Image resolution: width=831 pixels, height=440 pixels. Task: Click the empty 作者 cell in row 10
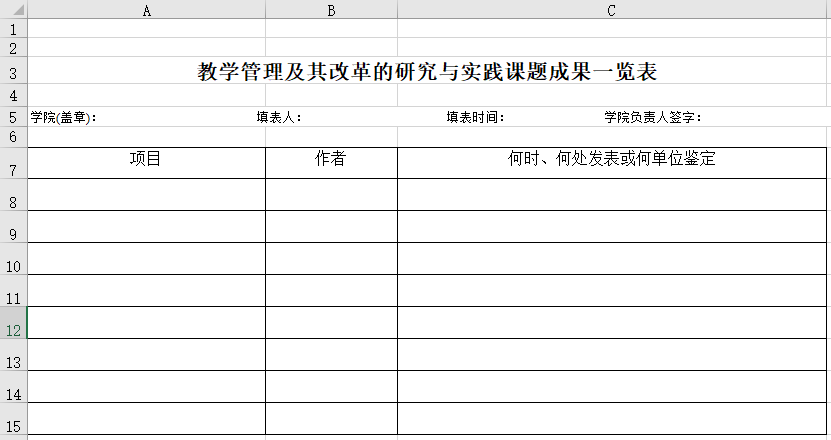pos(331,259)
